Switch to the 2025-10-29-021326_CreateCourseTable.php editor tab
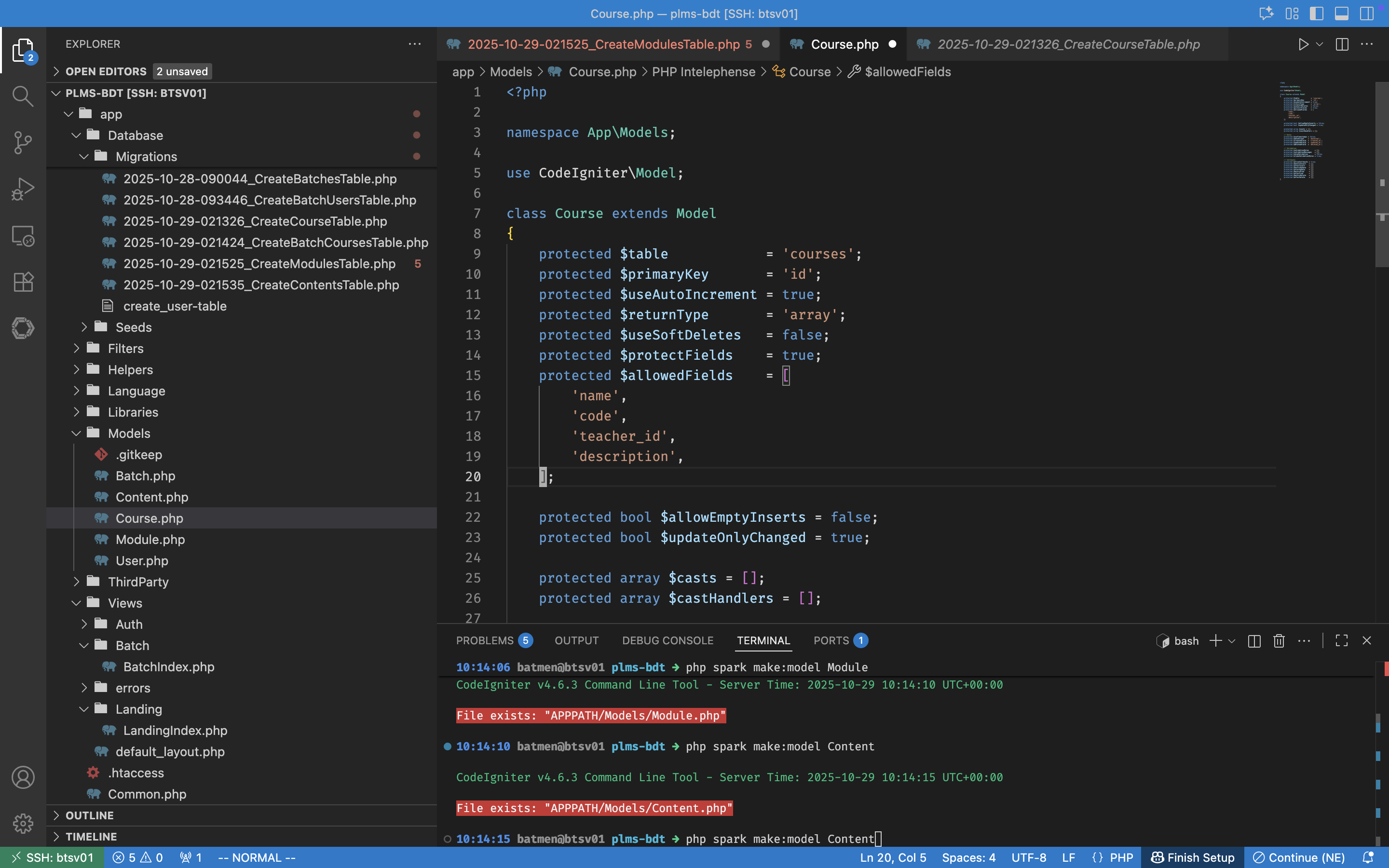1389x868 pixels. click(1068, 44)
